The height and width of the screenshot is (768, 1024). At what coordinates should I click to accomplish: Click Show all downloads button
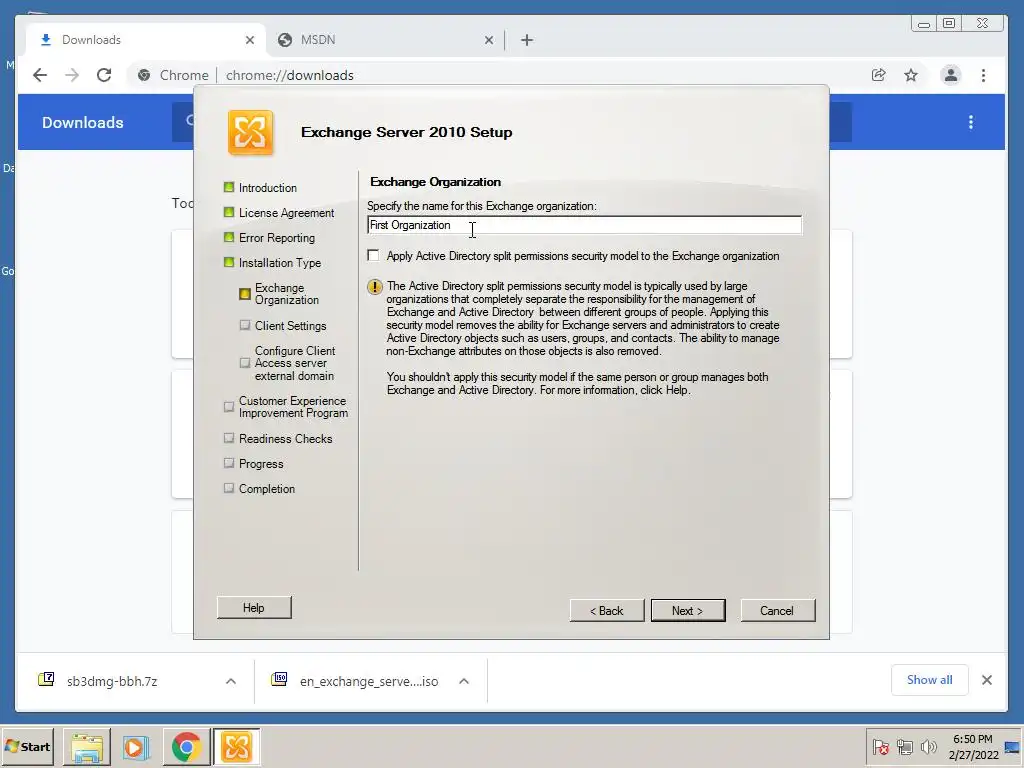pyautogui.click(x=929, y=680)
